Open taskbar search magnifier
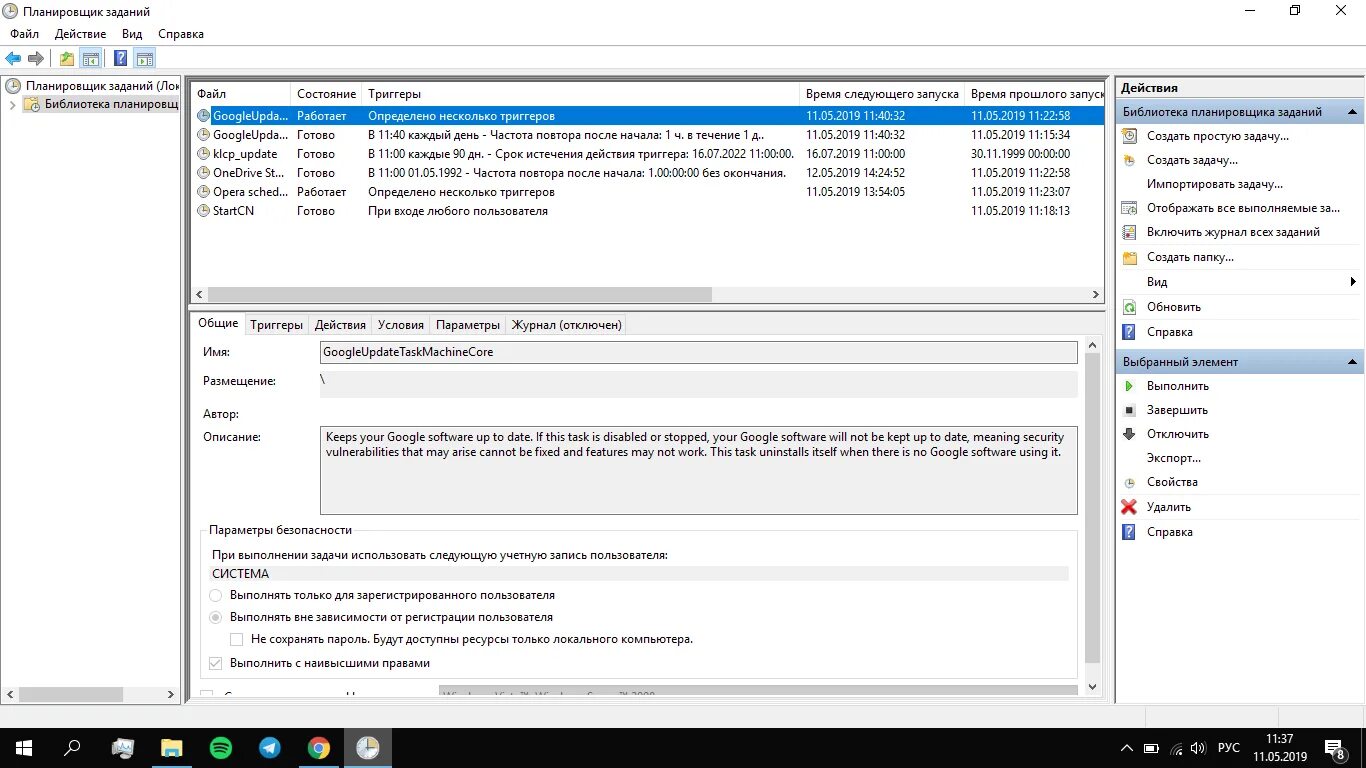 click(72, 748)
